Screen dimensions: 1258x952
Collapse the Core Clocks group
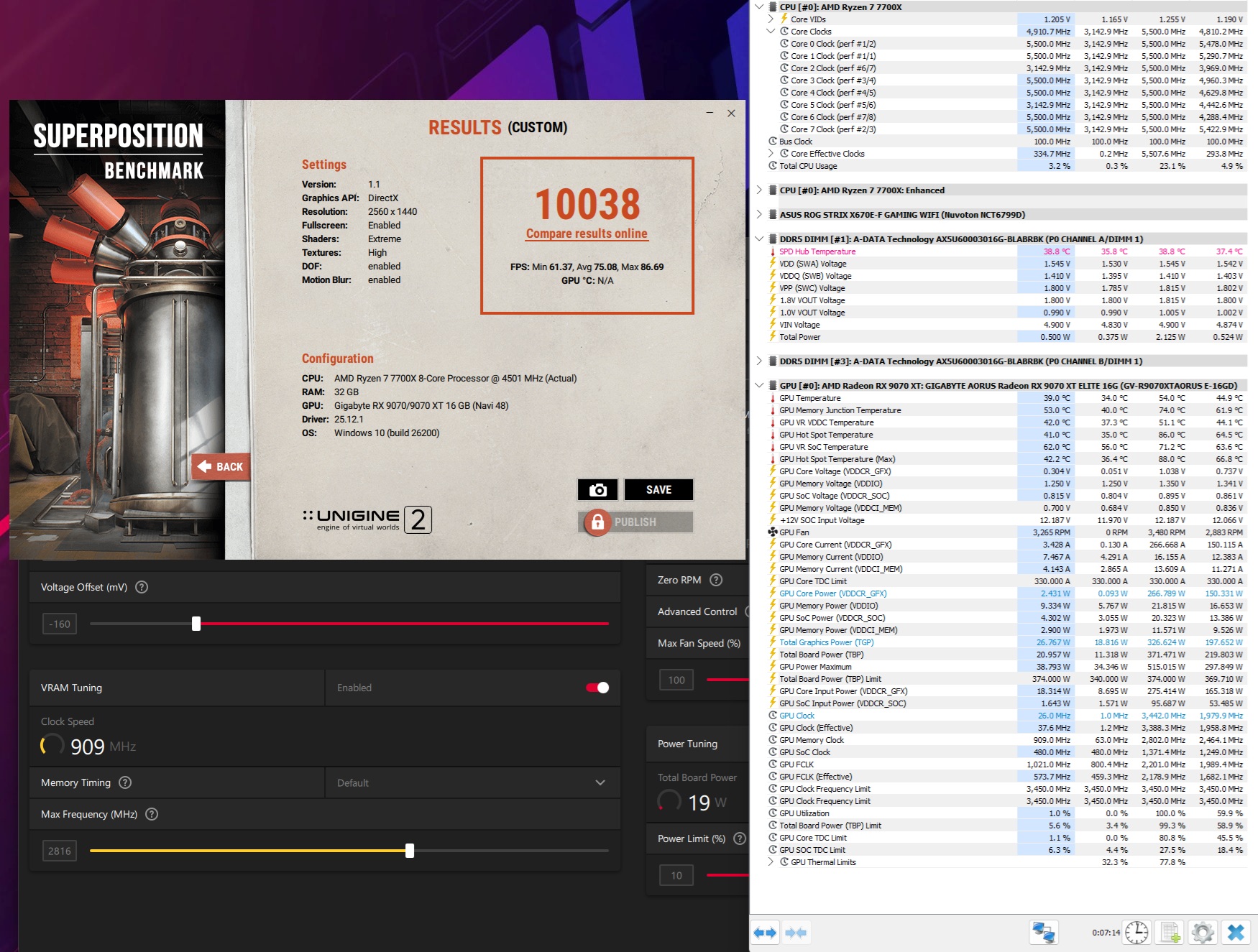point(771,32)
